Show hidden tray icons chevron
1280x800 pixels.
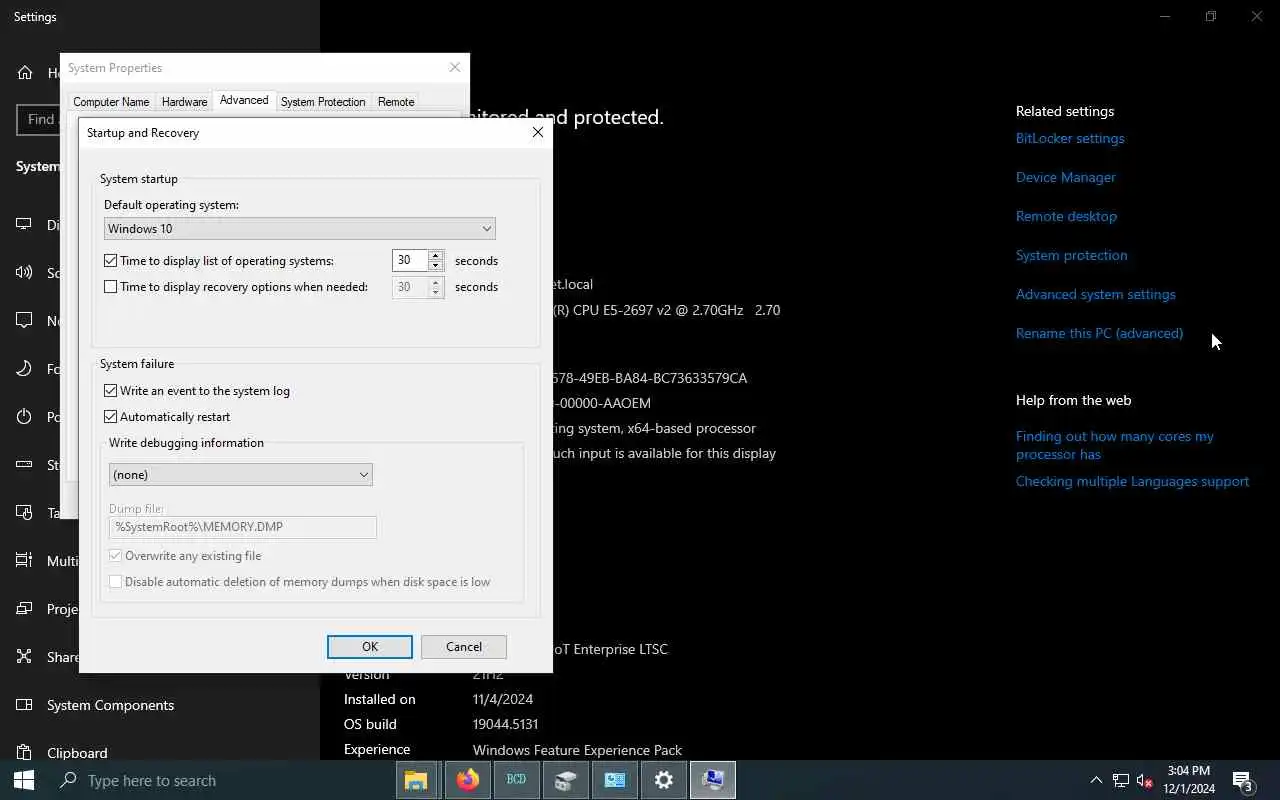[1096, 781]
